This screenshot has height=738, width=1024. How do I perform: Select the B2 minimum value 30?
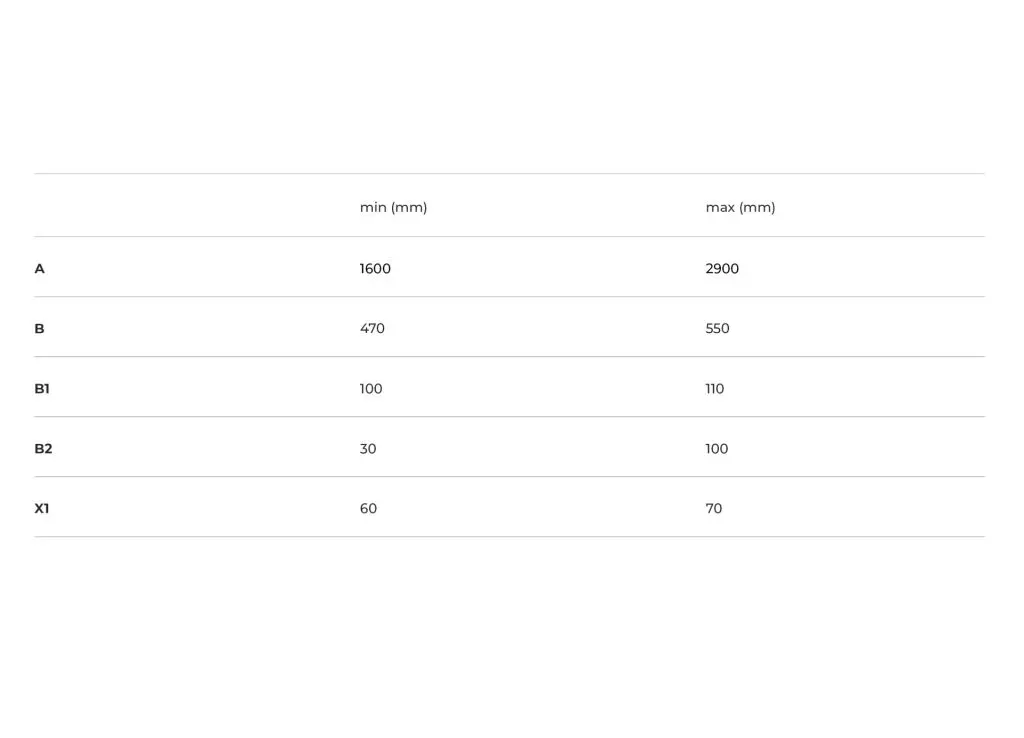pos(368,449)
